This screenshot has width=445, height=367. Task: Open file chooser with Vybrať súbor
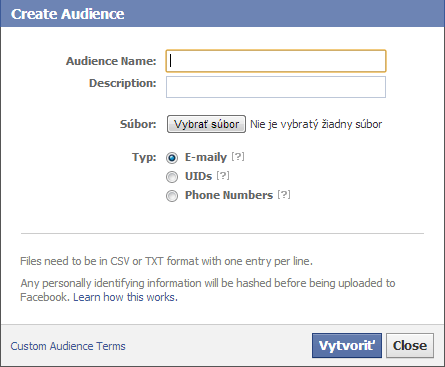pyautogui.click(x=206, y=124)
